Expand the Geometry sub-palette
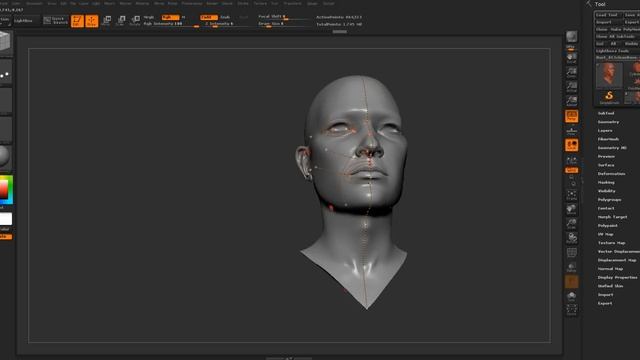Viewport: 640px width, 360px height. [x=608, y=122]
